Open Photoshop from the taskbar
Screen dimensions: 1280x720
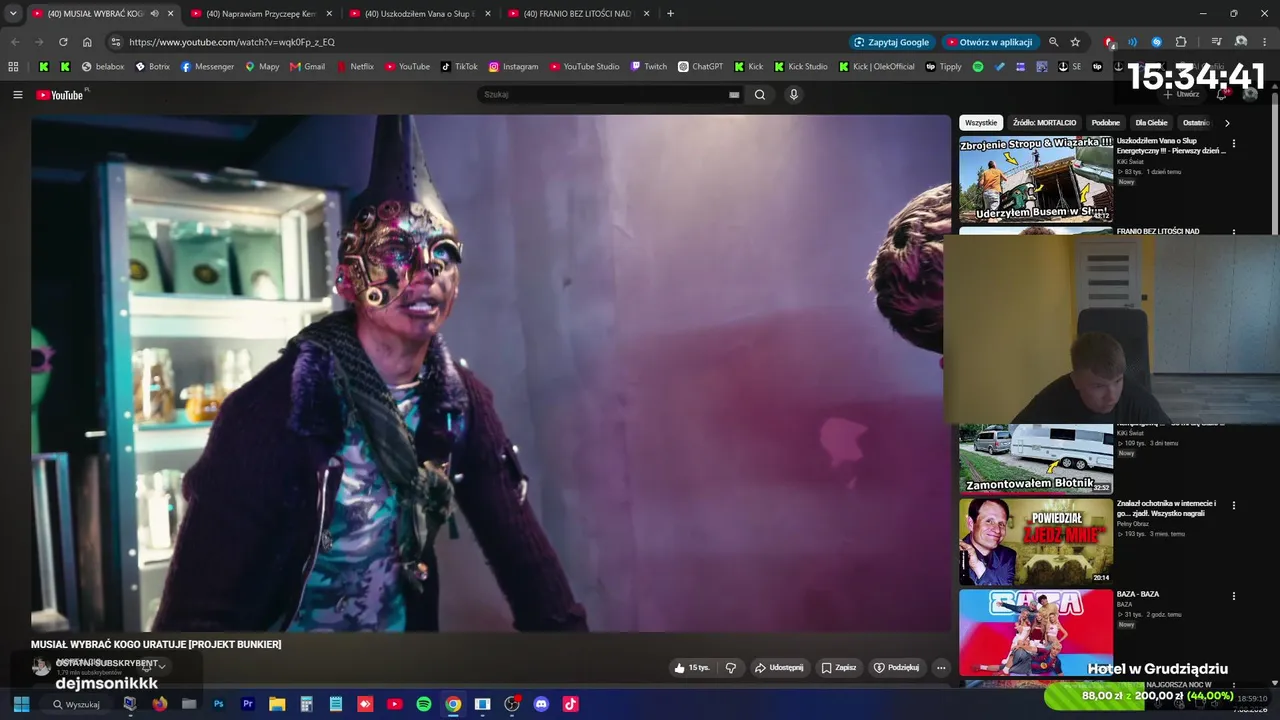click(218, 704)
